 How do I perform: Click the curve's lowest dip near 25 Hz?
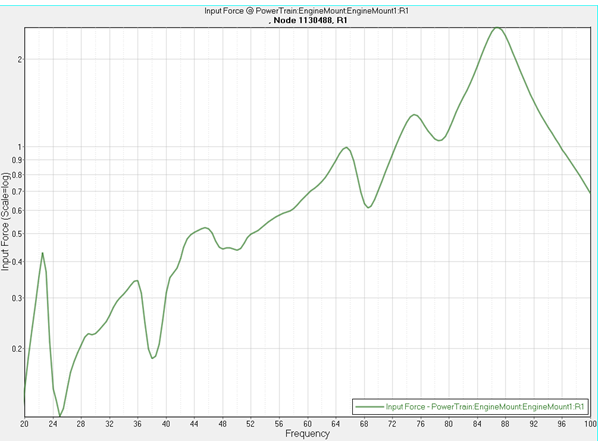point(60,415)
